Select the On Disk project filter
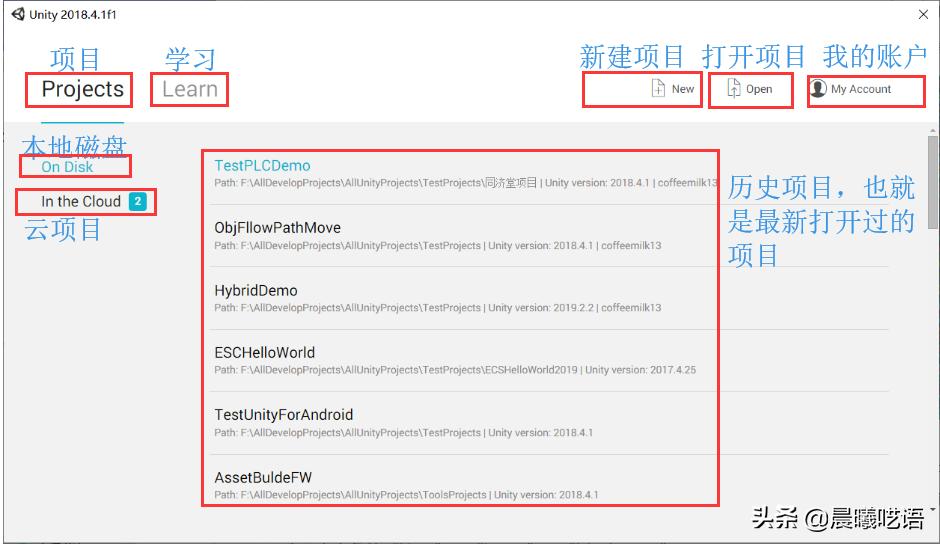This screenshot has height=546, width=940. coord(67,167)
